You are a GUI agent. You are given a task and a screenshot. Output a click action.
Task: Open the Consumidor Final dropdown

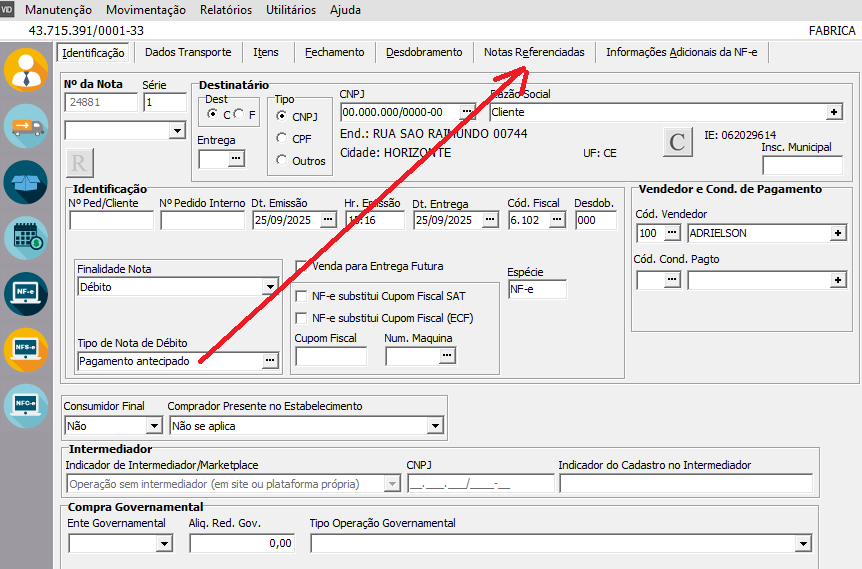(154, 426)
